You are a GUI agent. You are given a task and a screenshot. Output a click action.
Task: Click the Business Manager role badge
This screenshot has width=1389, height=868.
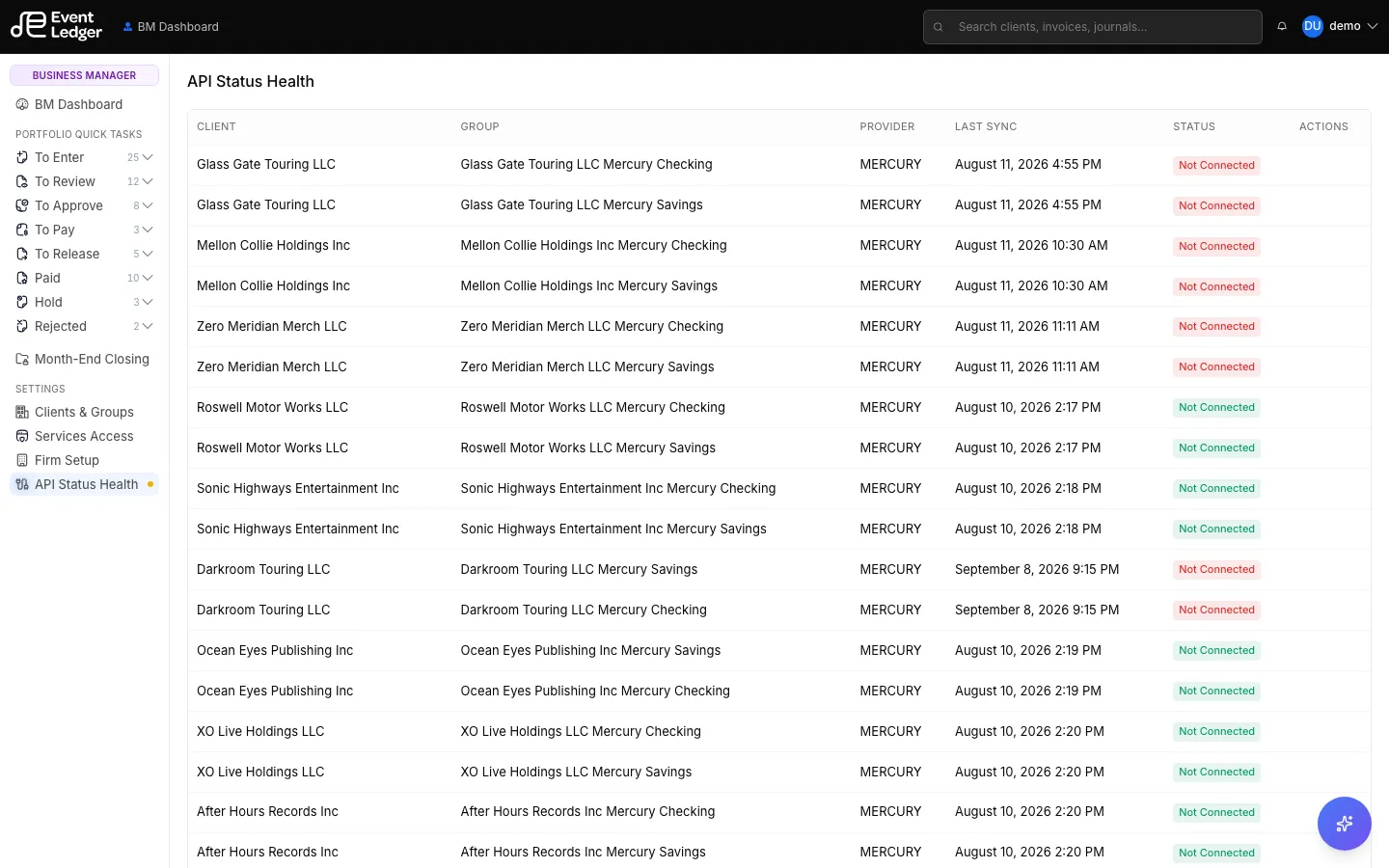point(84,75)
